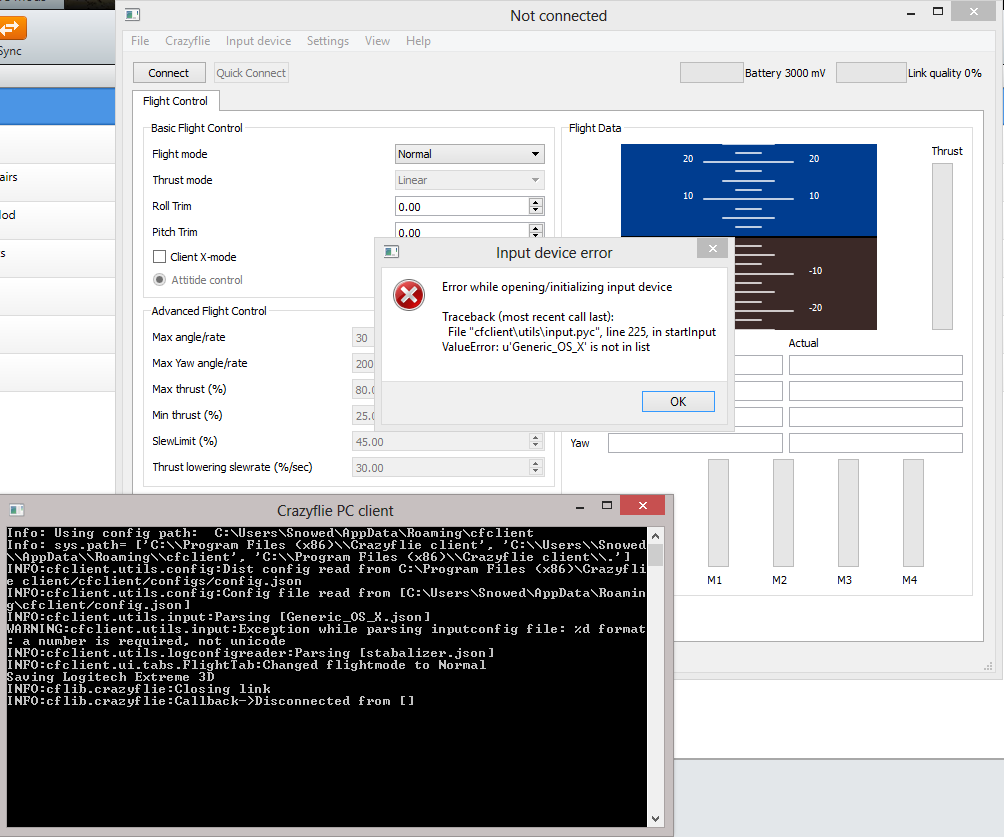Toggle the Client X-mode checkbox
The image size is (1004, 837).
(159, 257)
